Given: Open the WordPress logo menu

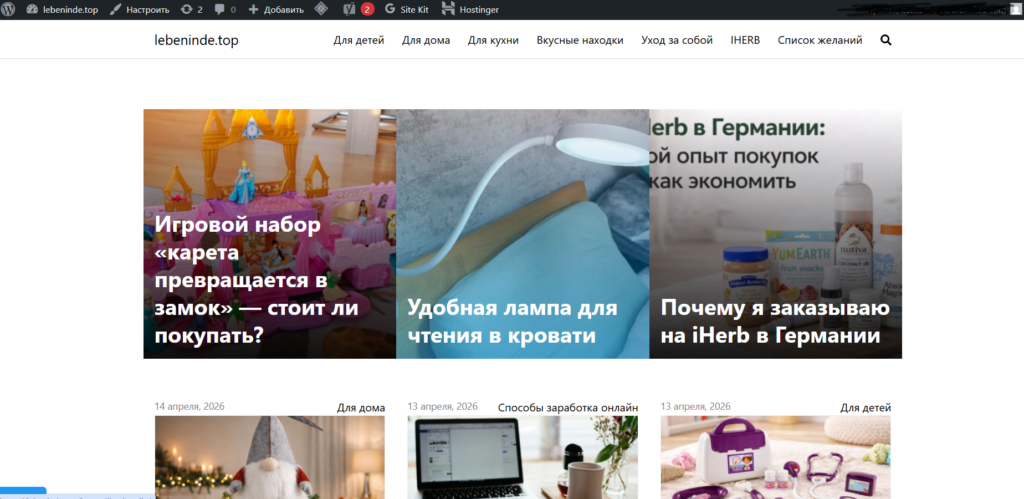Looking at the screenshot, I should pyautogui.click(x=8, y=10).
